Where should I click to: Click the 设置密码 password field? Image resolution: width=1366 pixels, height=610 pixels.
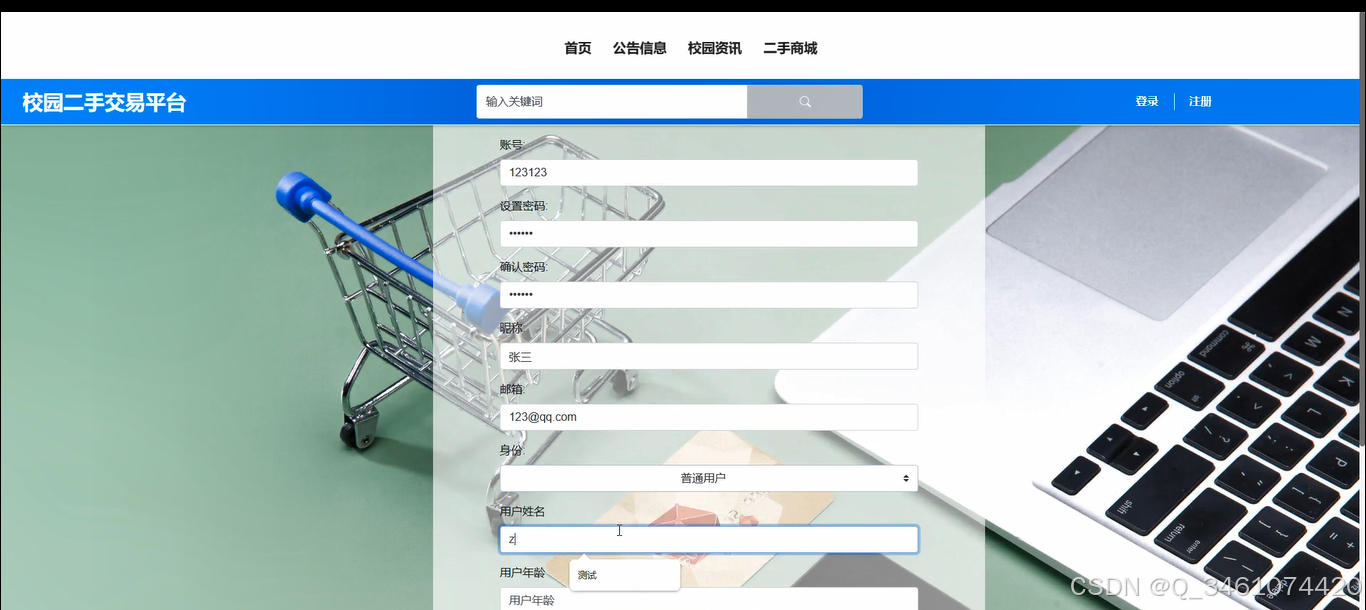tap(709, 234)
